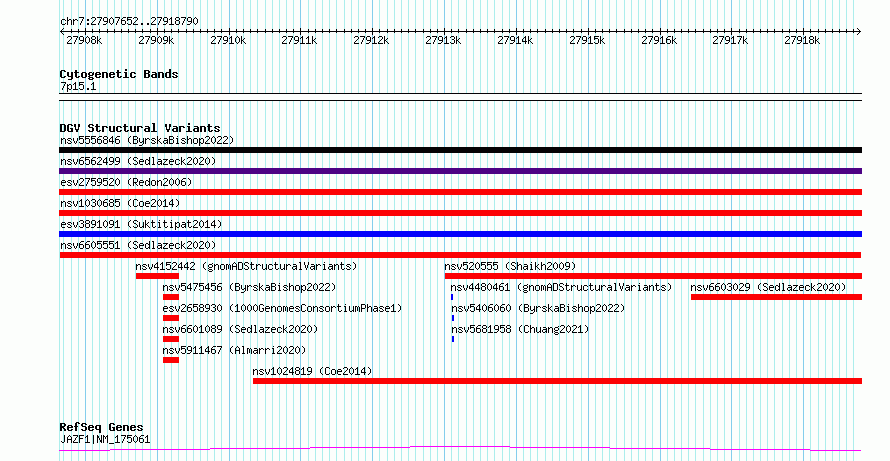Select tiny blue nsv5406060 marker
The width and height of the screenshot is (890, 461).
pyautogui.click(x=453, y=318)
